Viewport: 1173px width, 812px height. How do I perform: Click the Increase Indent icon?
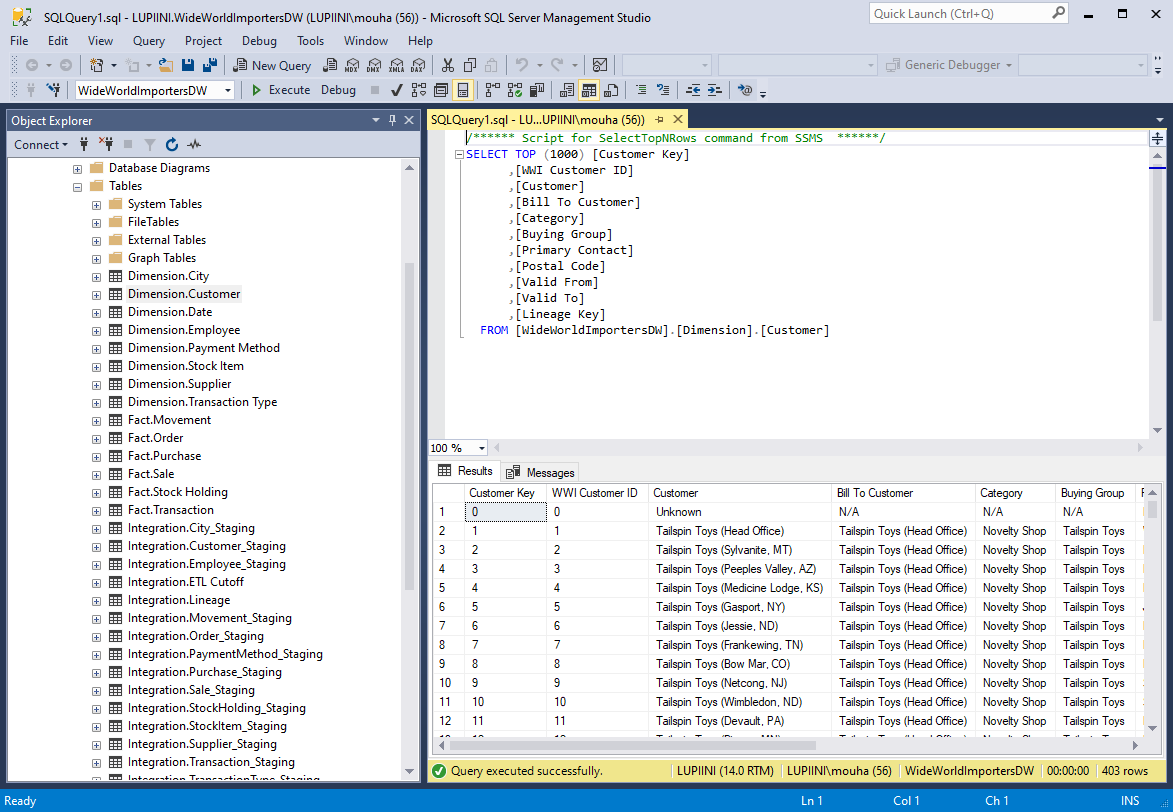point(715,91)
